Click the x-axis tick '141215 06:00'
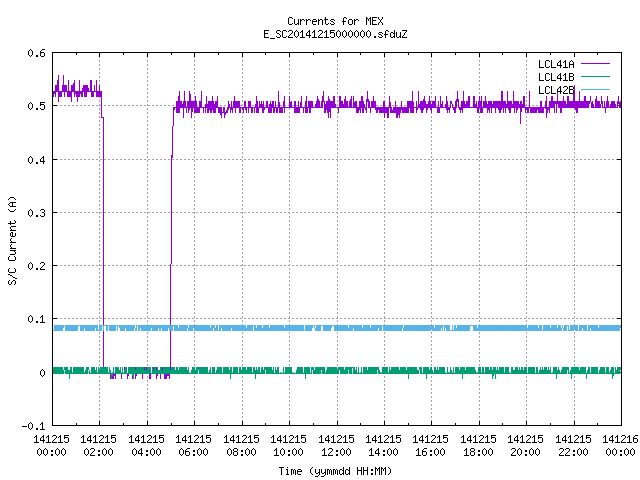The image size is (640, 480). point(193,446)
